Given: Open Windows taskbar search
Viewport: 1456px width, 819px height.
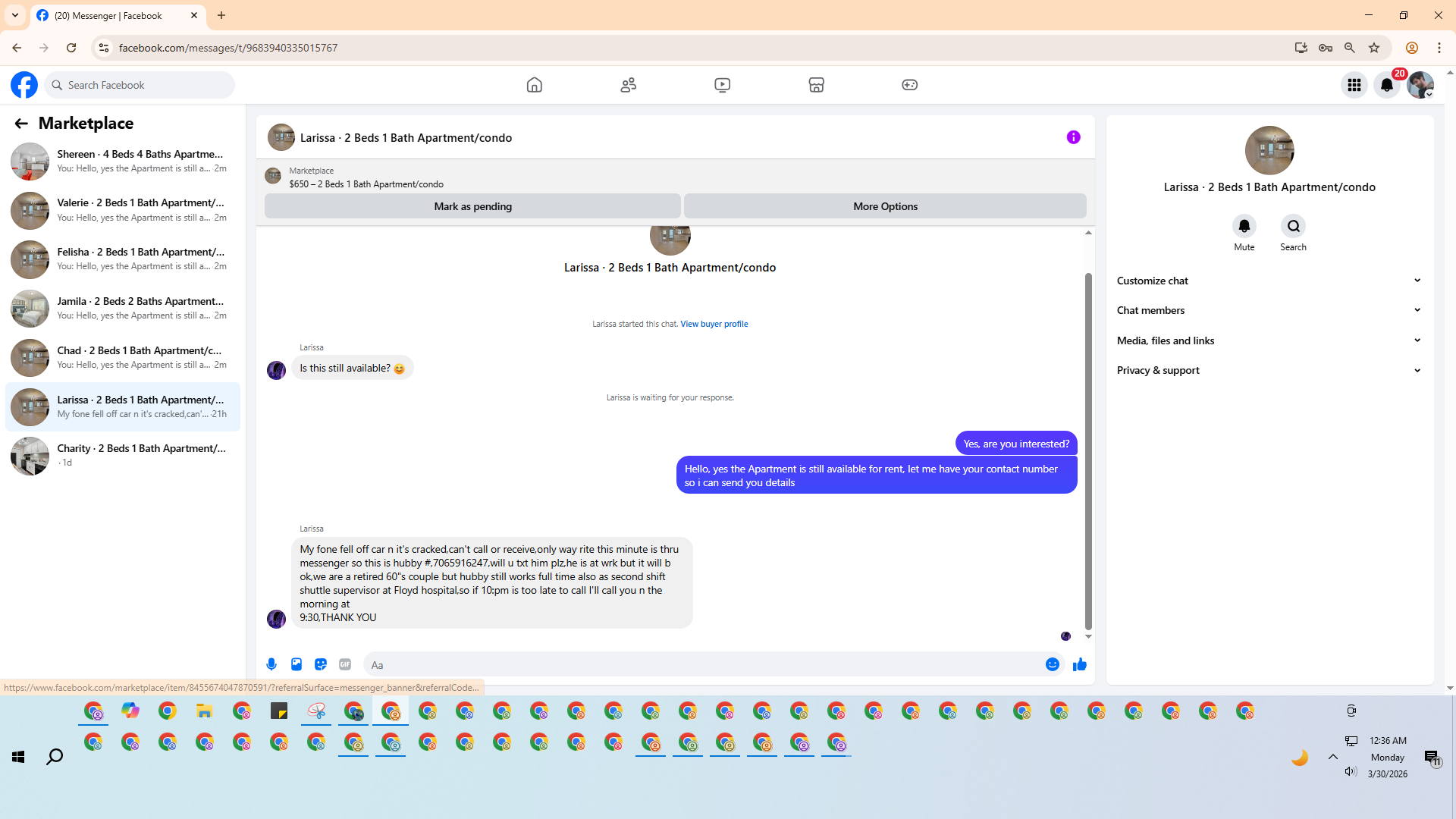Looking at the screenshot, I should pos(55,757).
